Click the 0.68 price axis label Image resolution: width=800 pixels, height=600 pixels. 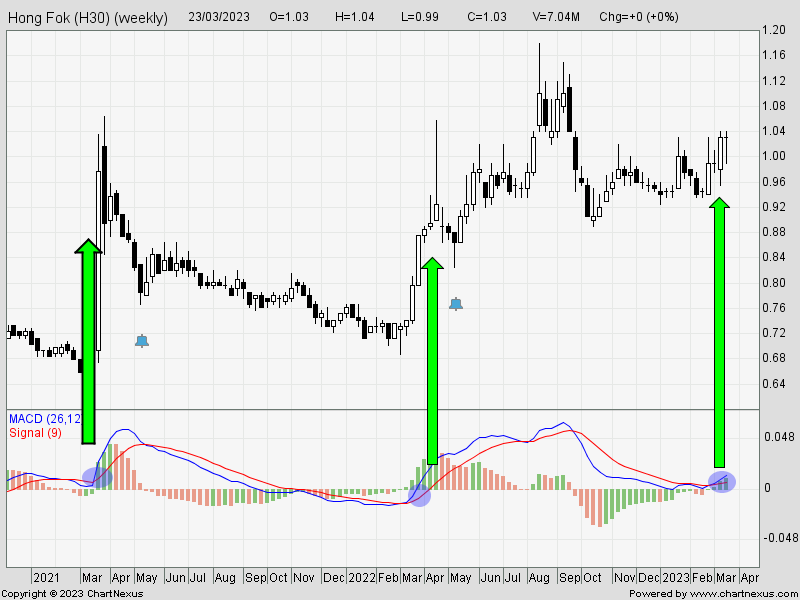tap(773, 358)
